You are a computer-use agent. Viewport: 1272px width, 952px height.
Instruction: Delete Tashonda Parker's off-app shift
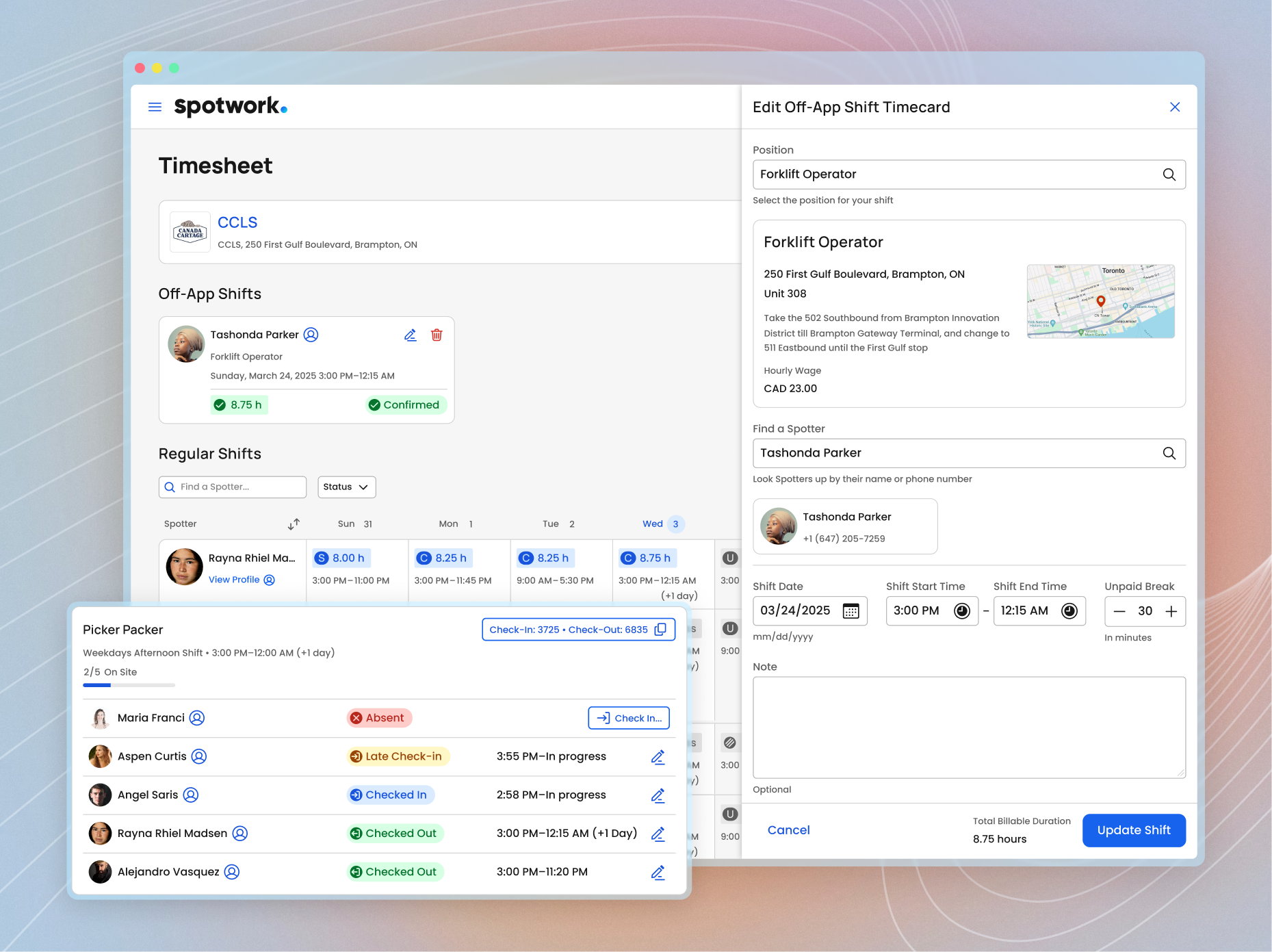point(437,335)
